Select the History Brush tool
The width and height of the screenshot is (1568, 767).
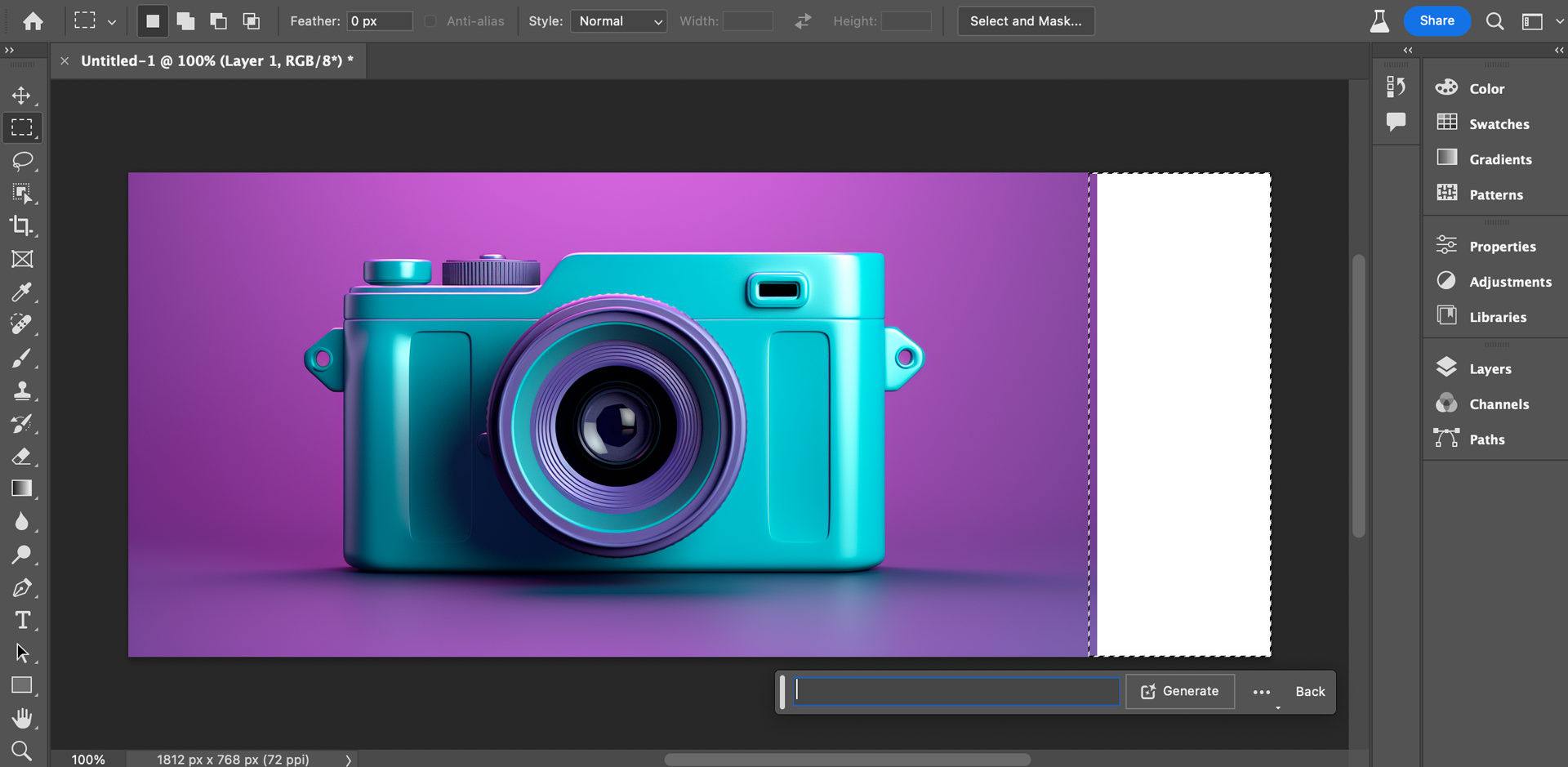tap(22, 423)
